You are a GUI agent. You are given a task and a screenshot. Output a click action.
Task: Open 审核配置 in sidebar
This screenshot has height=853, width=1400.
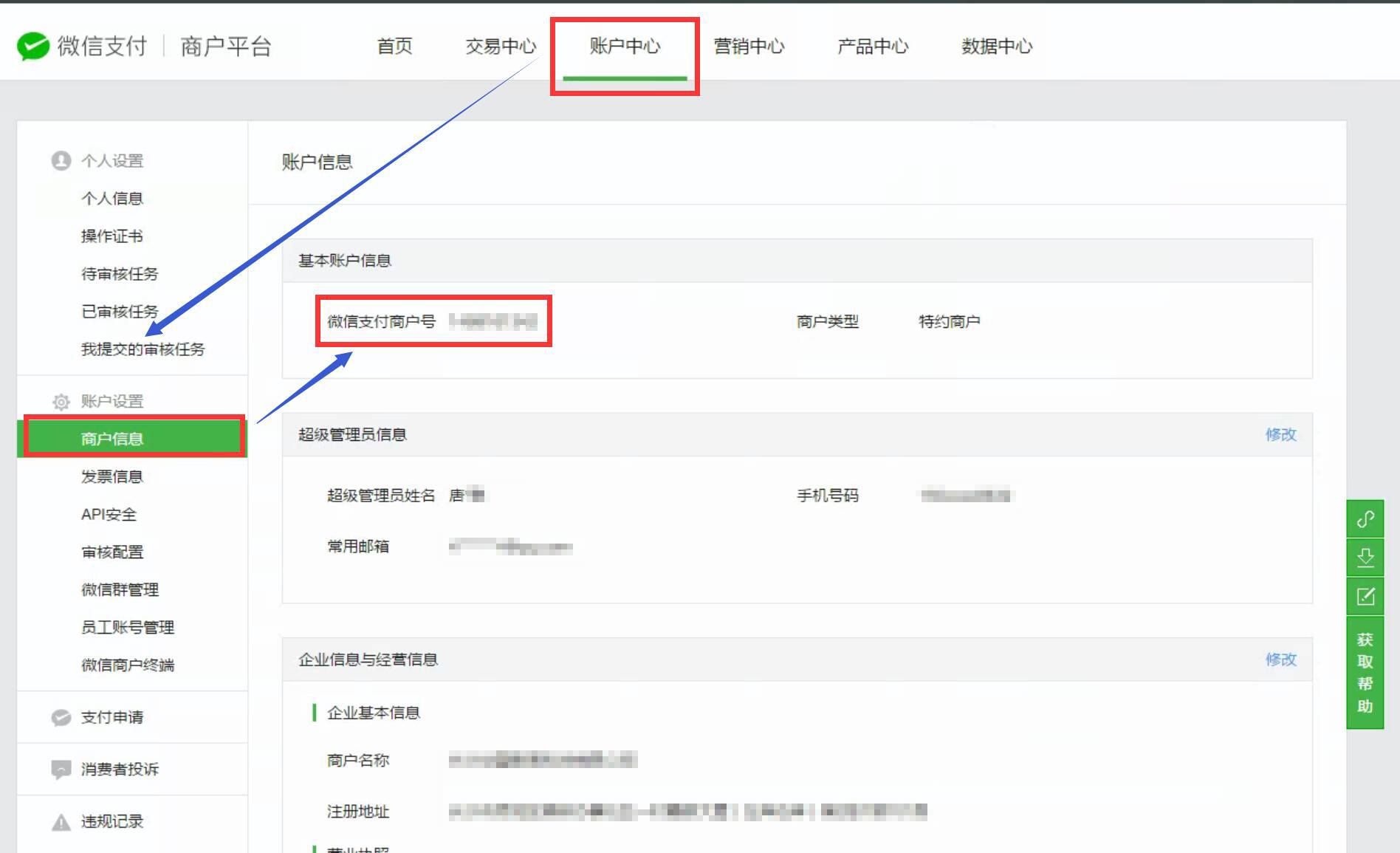[x=111, y=552]
